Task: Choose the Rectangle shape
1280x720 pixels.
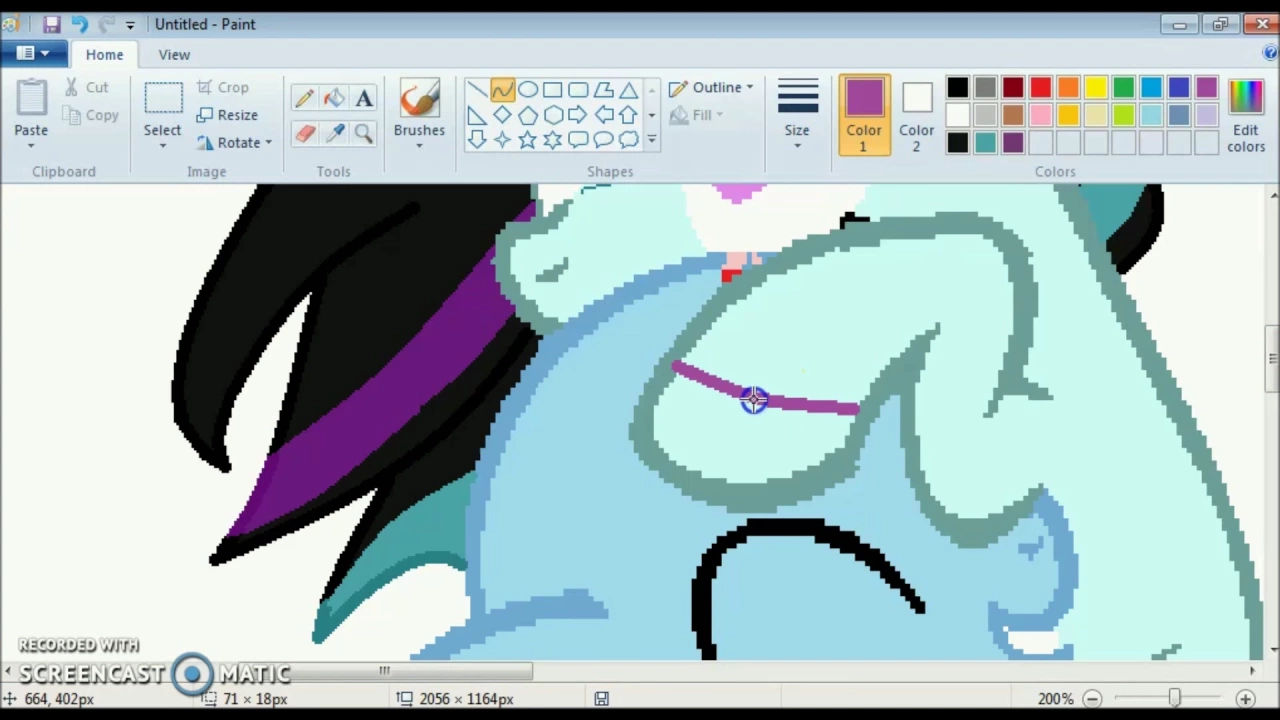Action: pos(552,90)
